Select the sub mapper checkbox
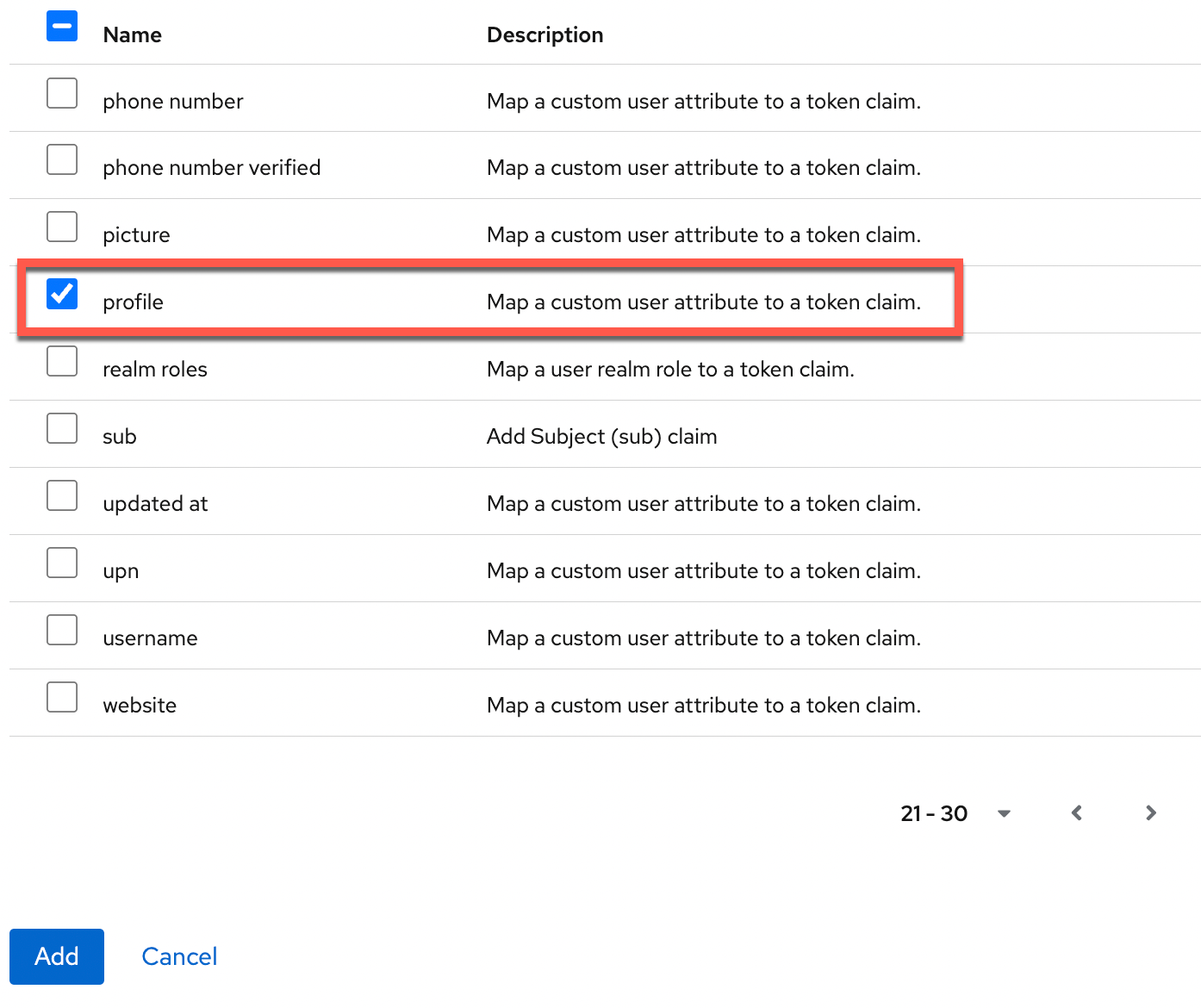The width and height of the screenshot is (1201, 1008). pyautogui.click(x=61, y=428)
